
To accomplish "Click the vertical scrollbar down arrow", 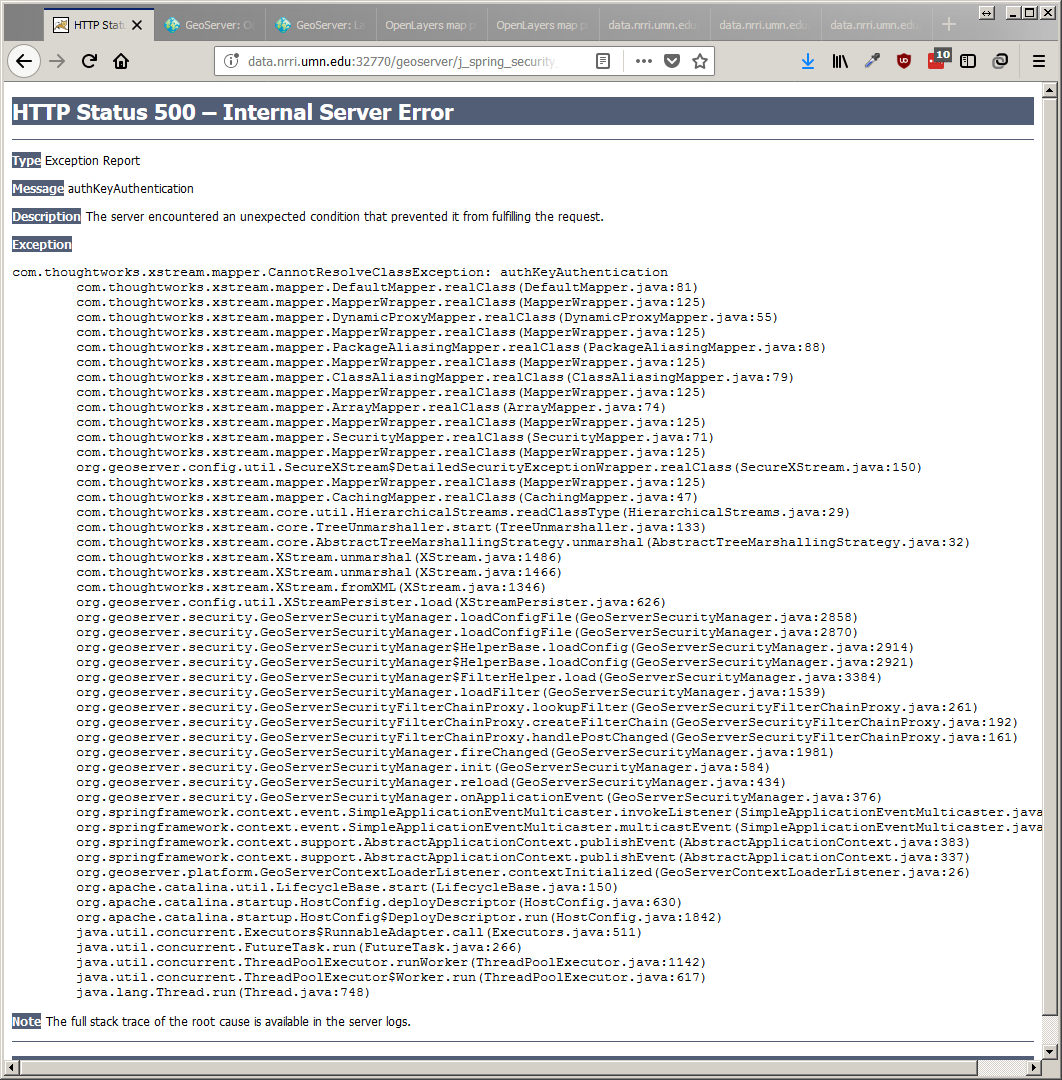I will (1049, 1051).
